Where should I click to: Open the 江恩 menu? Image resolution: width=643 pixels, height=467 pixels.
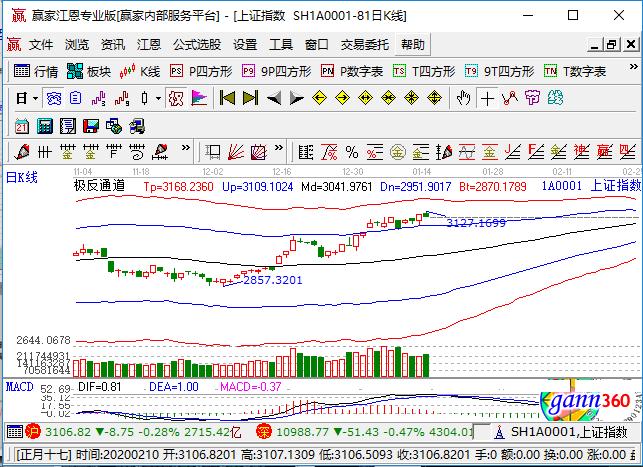(148, 44)
